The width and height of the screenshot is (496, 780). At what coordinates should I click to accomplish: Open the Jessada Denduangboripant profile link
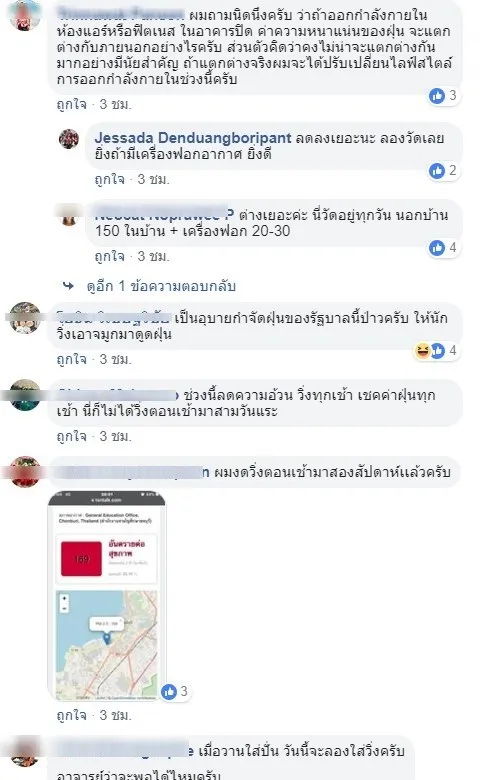[x=193, y=138]
